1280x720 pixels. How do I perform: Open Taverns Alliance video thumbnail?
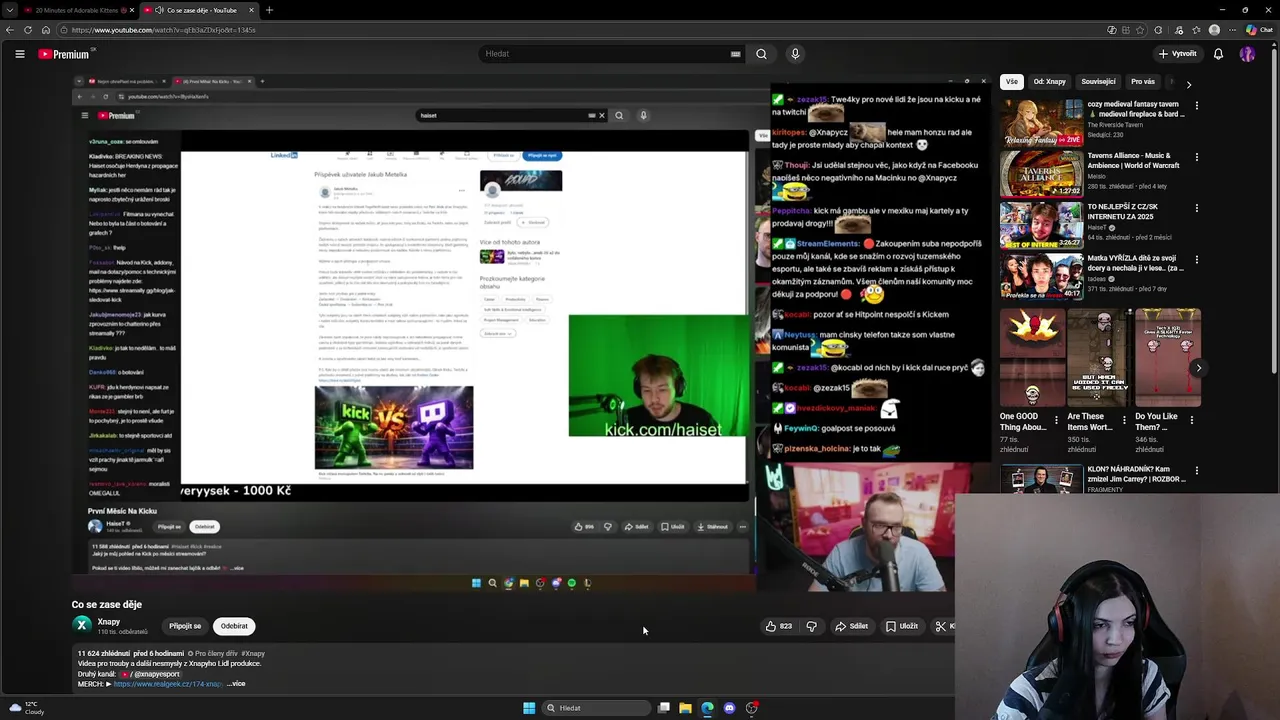(1041, 174)
